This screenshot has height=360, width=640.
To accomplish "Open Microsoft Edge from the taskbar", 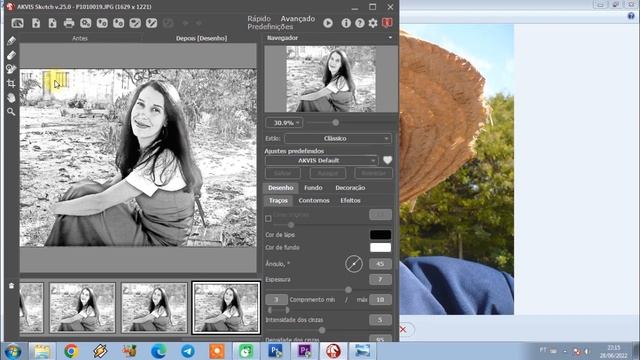I will 159,351.
